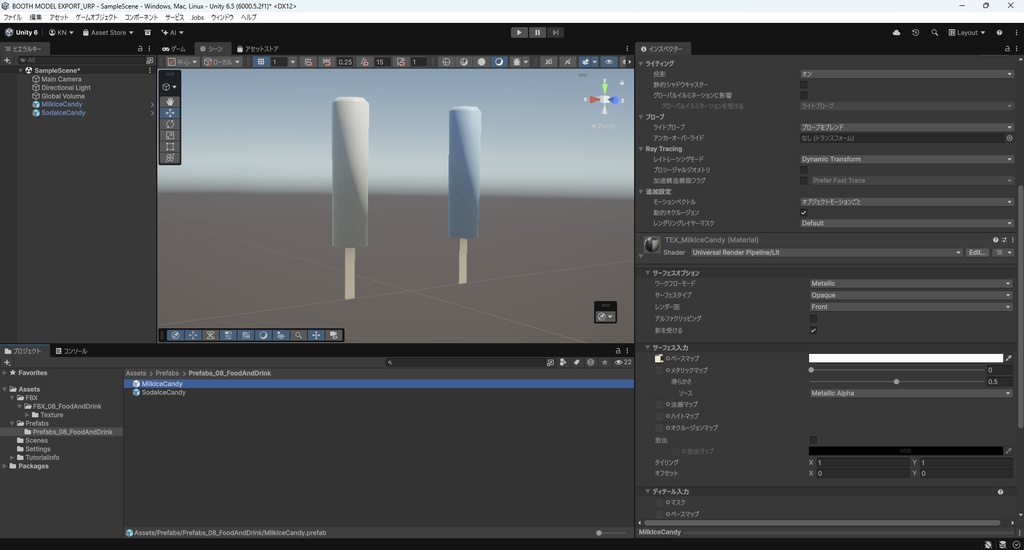Open コンポーネント menu

pyautogui.click(x=141, y=18)
